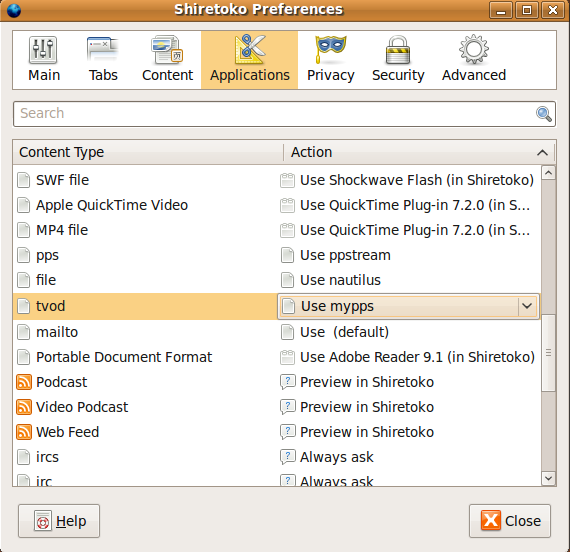Open the Tabs preferences icon

click(x=103, y=49)
